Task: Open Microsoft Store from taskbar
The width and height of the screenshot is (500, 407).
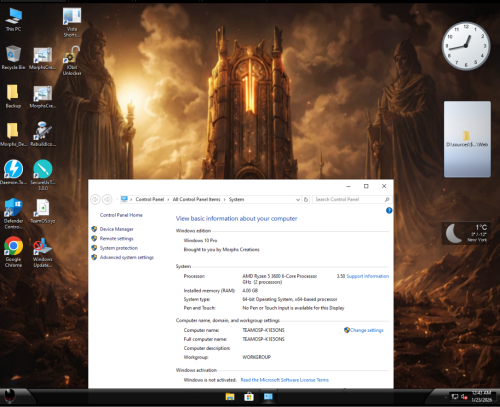Action: pos(249,397)
